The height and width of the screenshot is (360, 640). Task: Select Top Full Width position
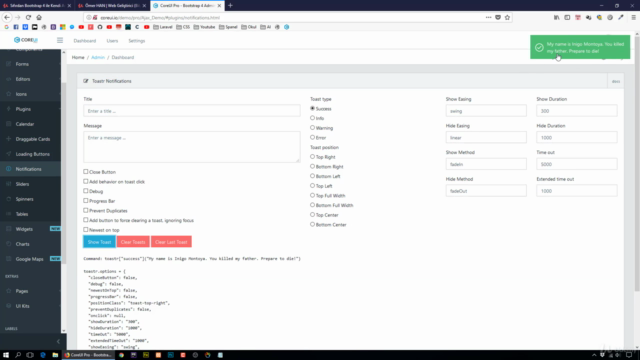[x=313, y=196]
